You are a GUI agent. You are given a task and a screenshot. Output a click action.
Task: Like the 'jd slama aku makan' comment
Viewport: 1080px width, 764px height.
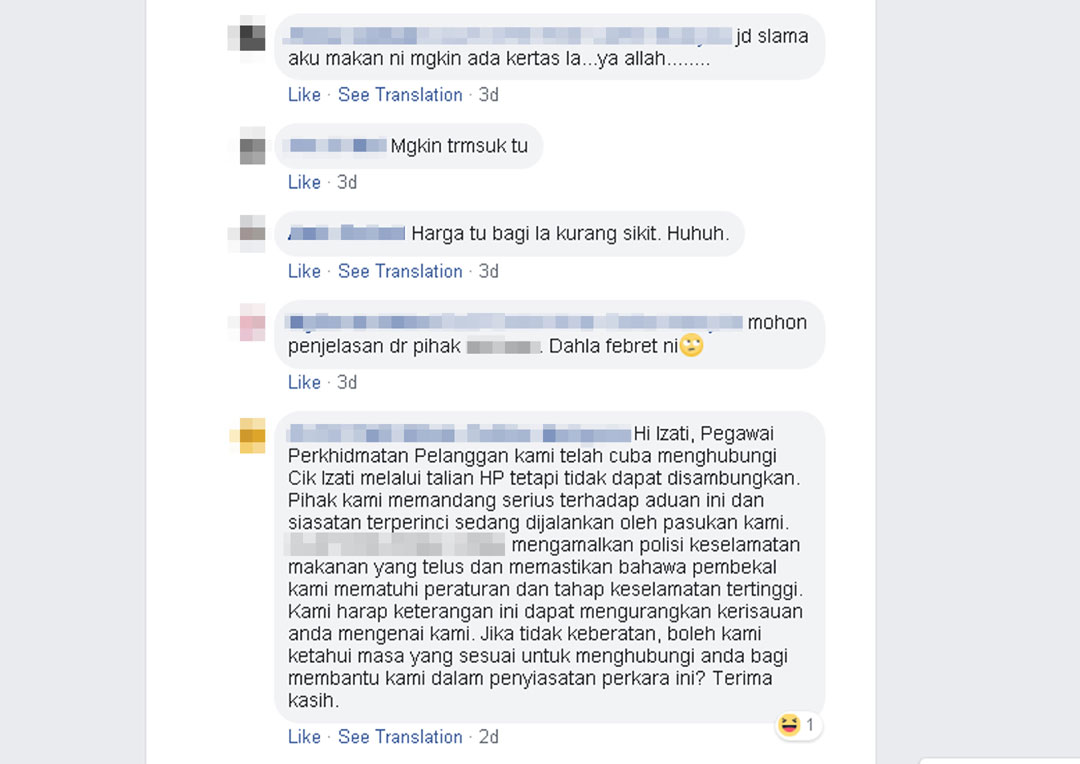pos(304,94)
